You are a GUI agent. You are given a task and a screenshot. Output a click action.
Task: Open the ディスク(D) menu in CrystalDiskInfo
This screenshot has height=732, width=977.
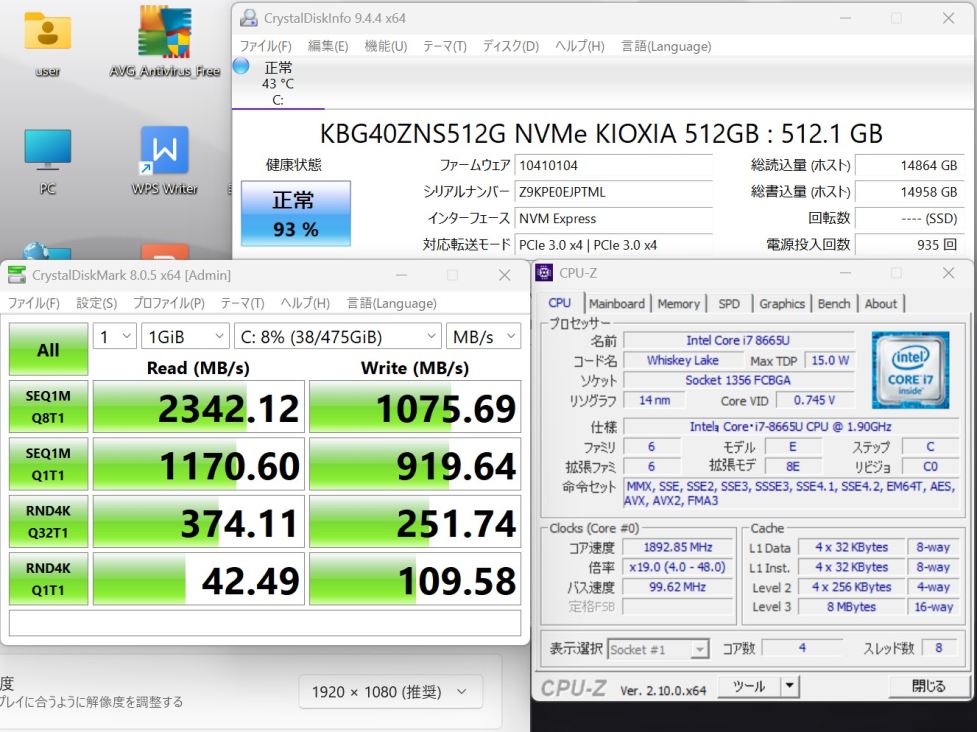510,46
